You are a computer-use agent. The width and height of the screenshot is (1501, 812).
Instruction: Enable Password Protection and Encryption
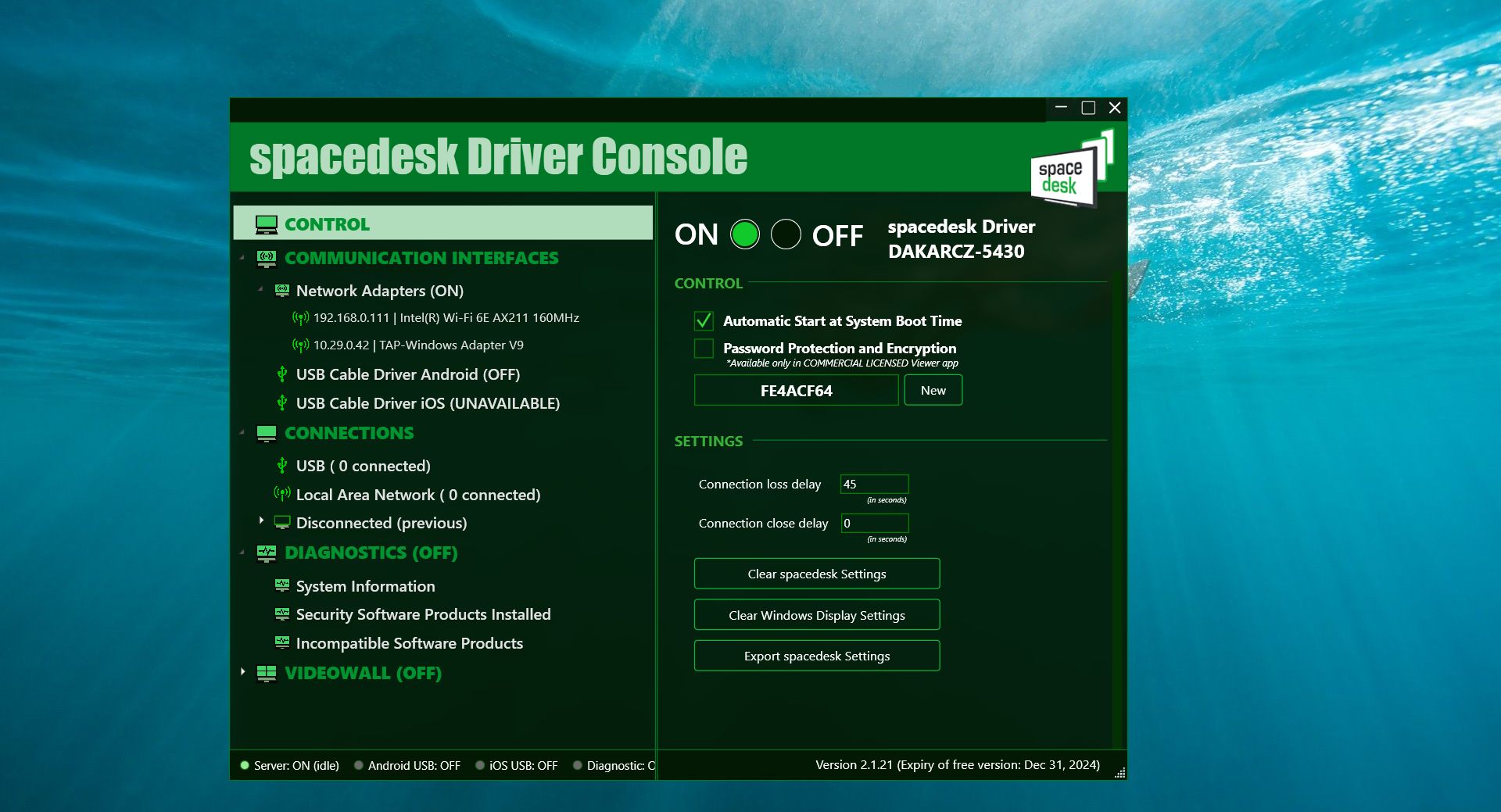coord(703,349)
